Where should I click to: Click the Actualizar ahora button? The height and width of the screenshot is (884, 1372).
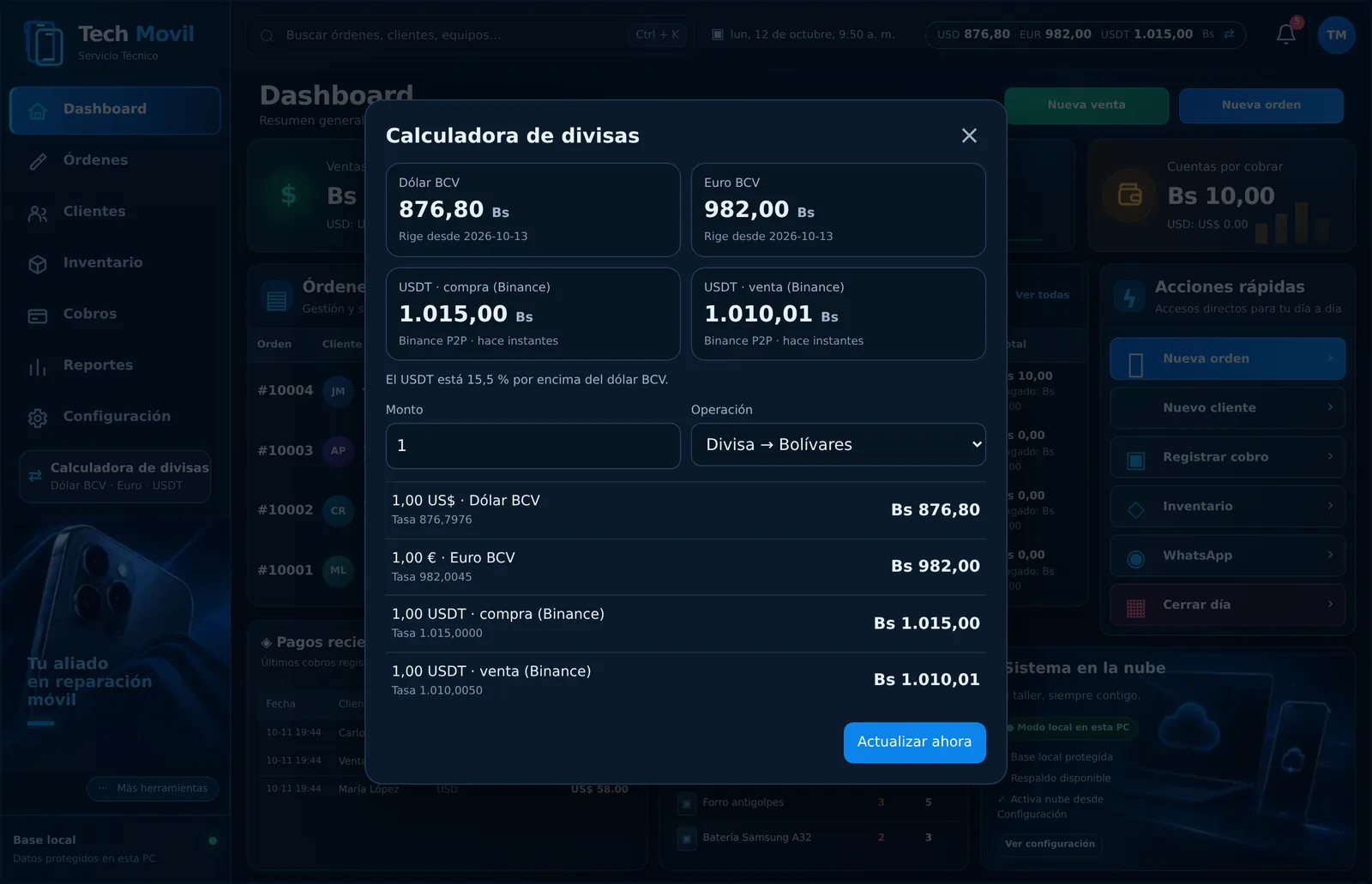click(x=914, y=743)
